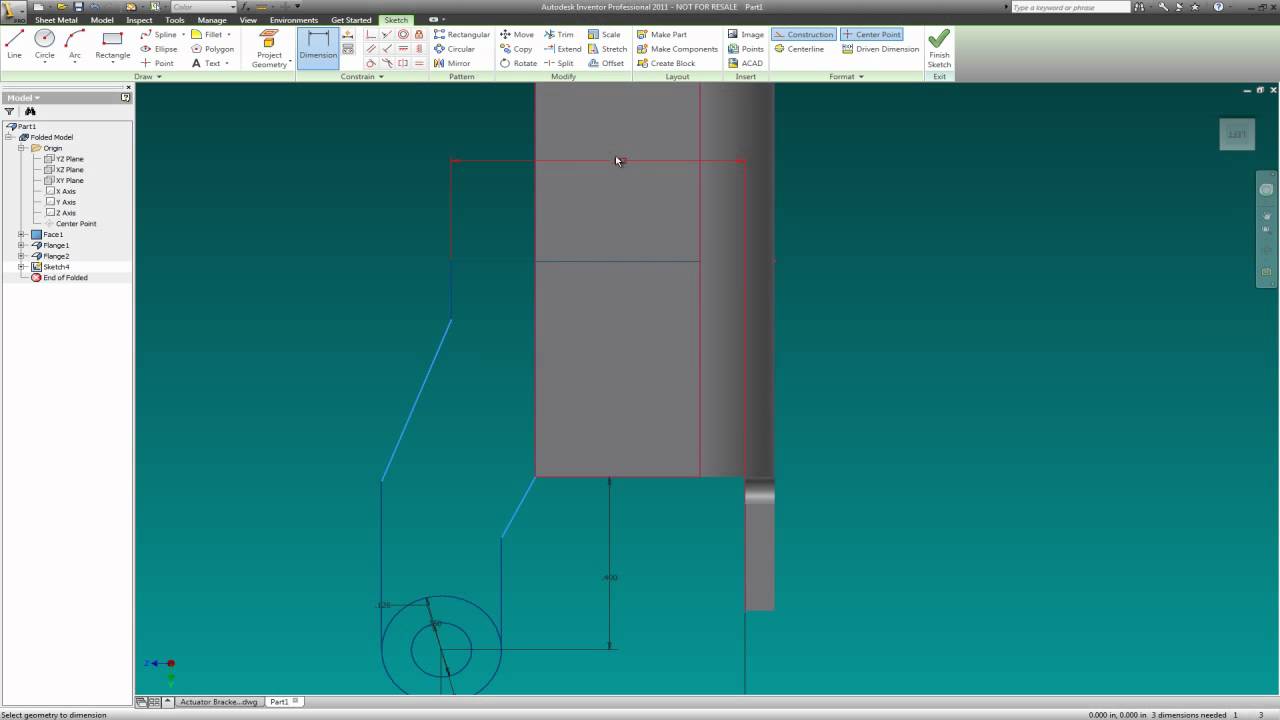Select the Offset tool

pyautogui.click(x=606, y=63)
